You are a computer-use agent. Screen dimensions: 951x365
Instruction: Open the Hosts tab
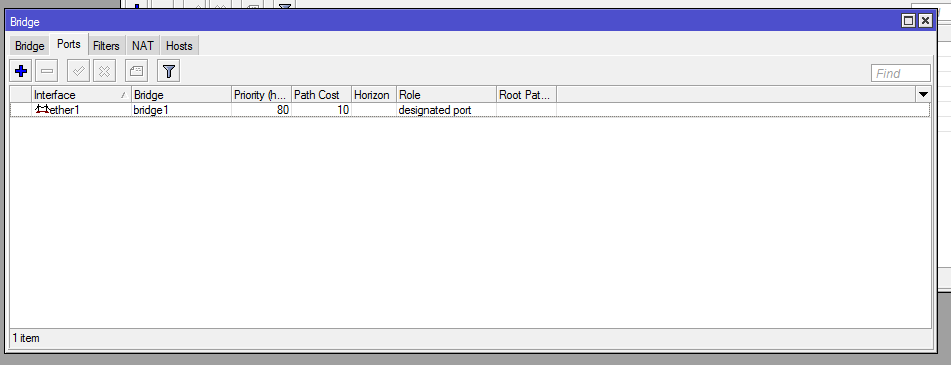point(179,46)
